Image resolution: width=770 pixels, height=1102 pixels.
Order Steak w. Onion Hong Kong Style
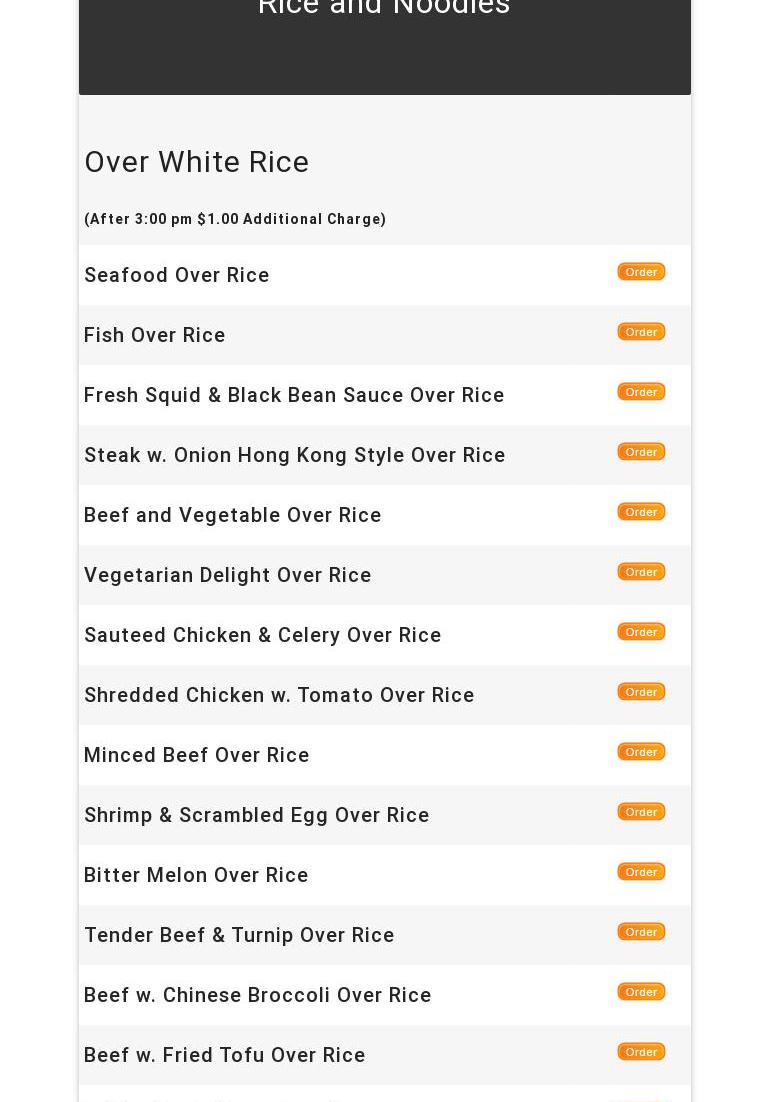click(641, 452)
